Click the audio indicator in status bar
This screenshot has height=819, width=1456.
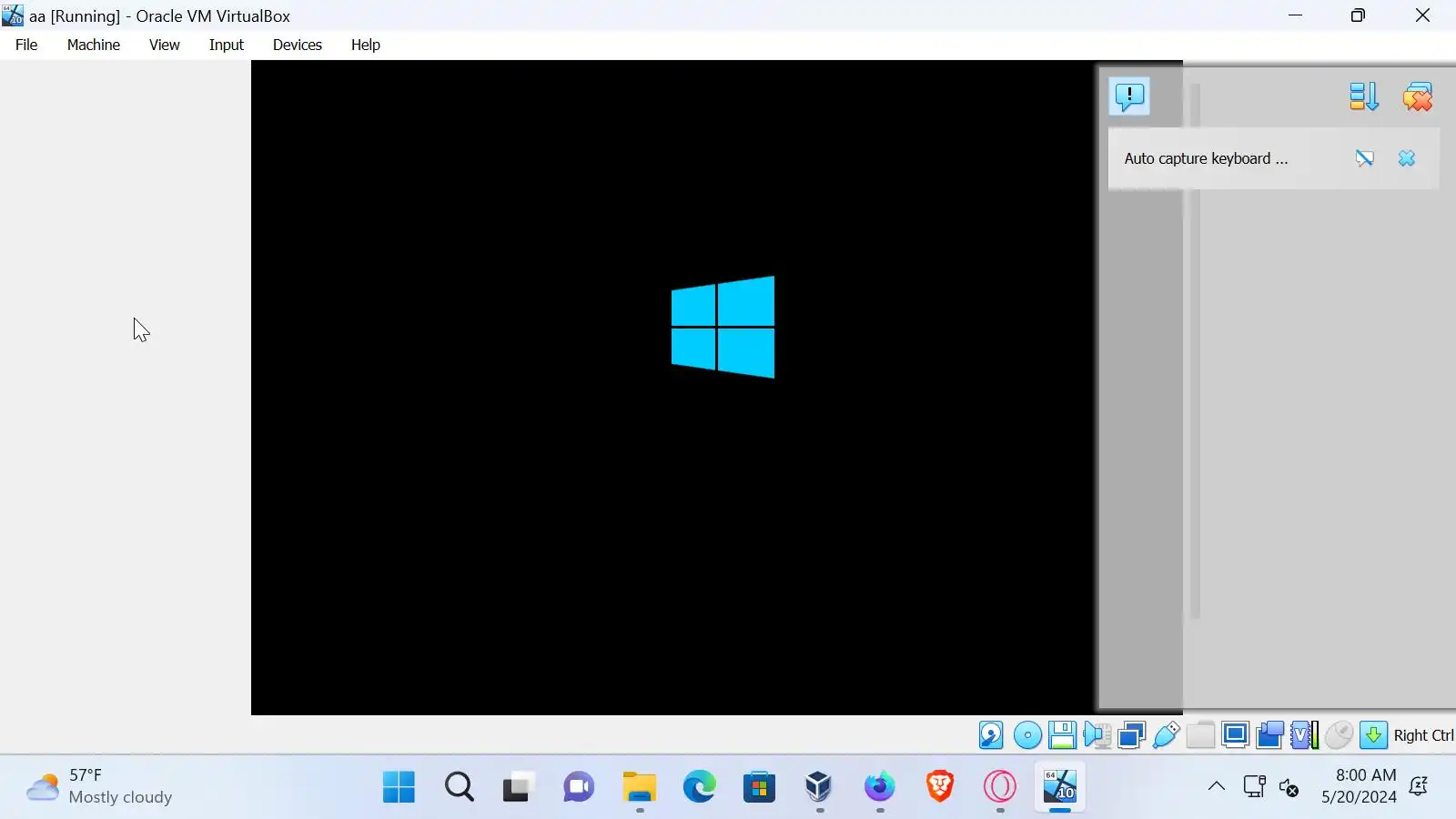[1097, 735]
